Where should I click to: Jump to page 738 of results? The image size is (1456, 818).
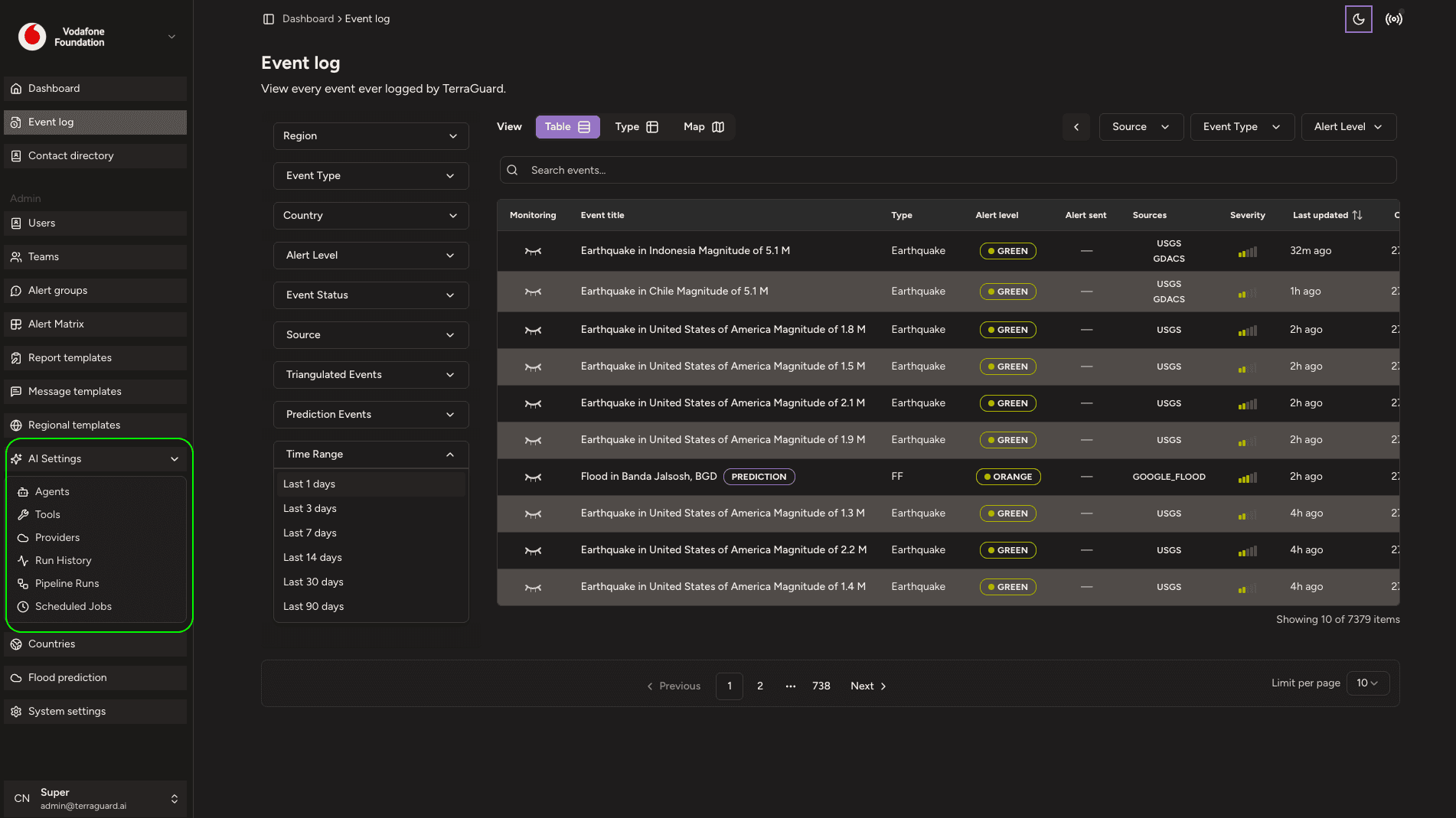coord(821,686)
